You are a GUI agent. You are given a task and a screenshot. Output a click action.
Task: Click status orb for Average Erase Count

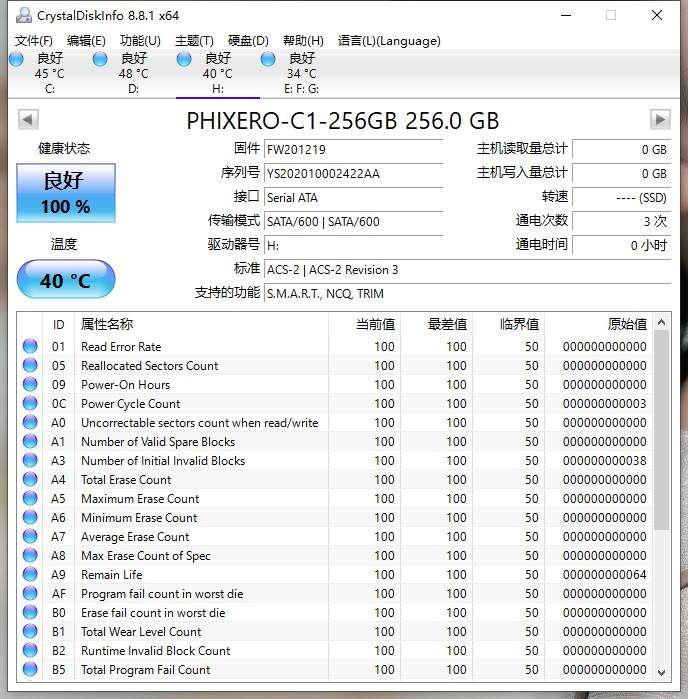(x=30, y=536)
